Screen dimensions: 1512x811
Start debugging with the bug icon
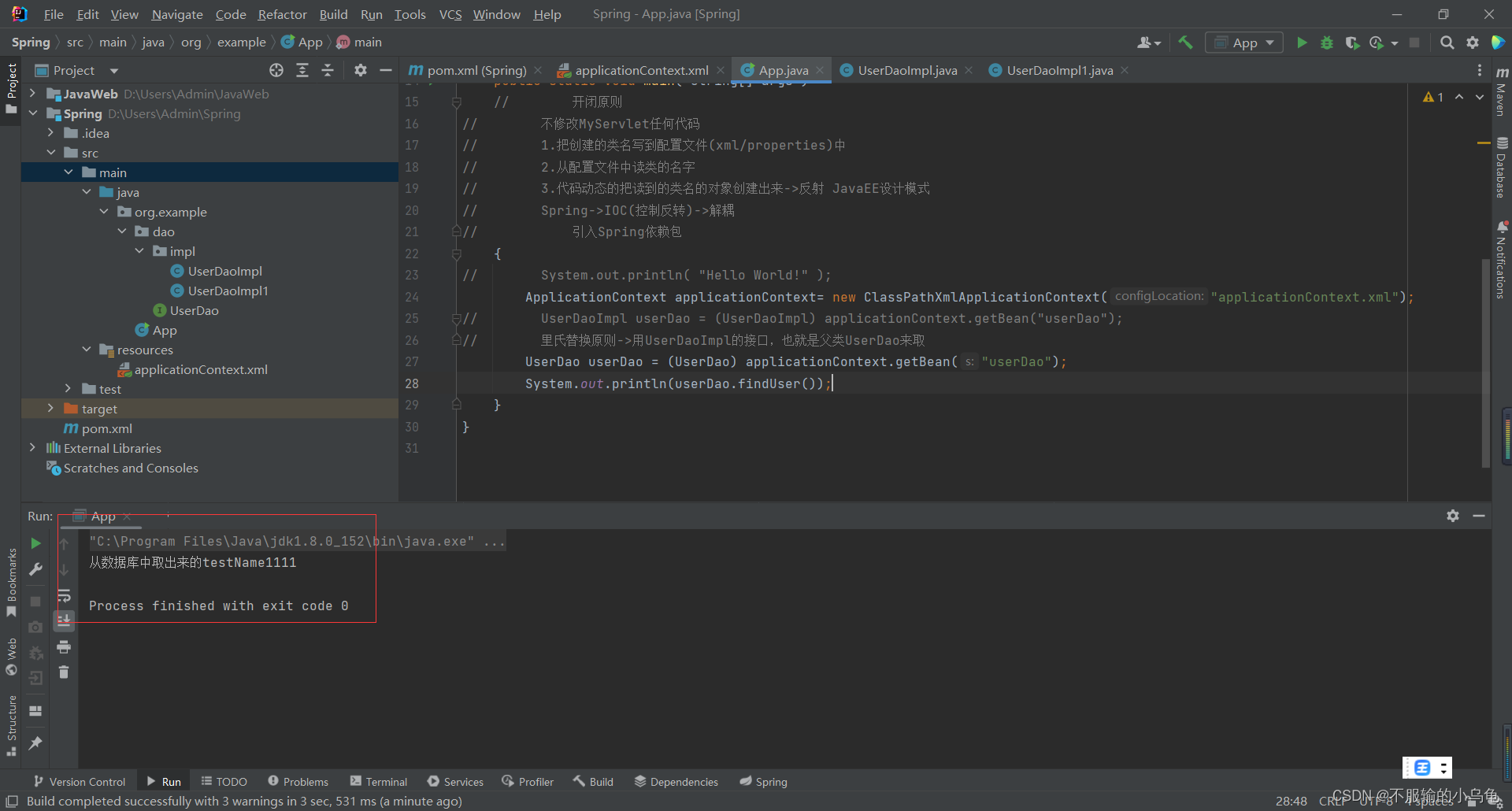click(x=1327, y=43)
